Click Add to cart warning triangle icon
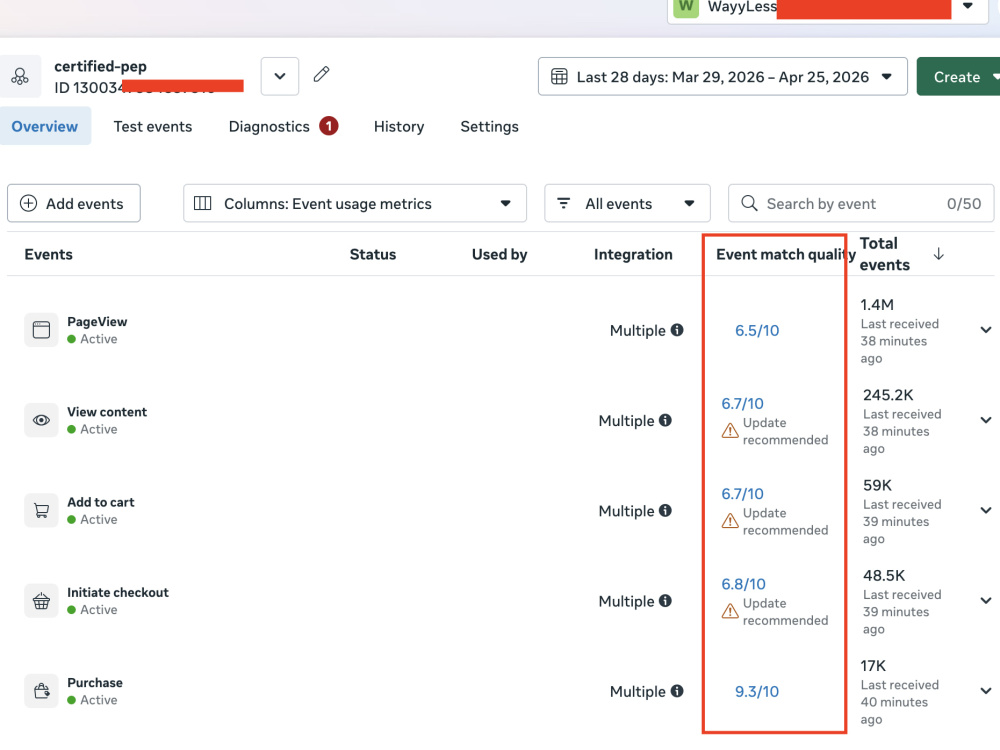1000x750 pixels. point(730,521)
